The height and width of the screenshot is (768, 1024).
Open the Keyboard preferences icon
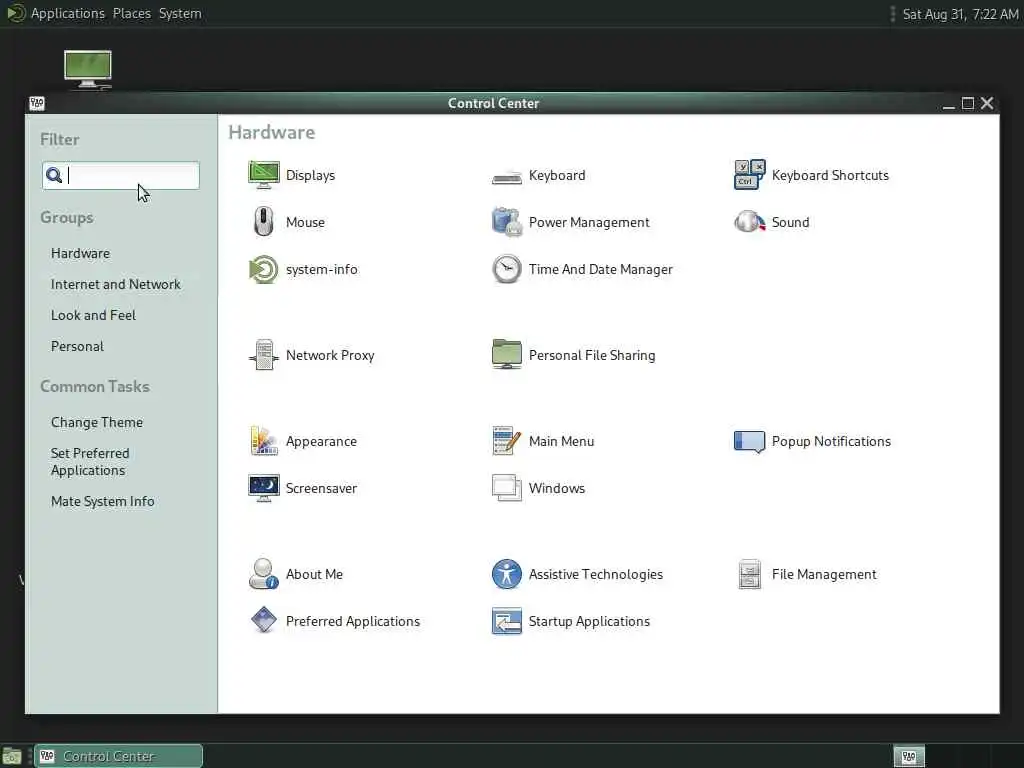pyautogui.click(x=507, y=176)
